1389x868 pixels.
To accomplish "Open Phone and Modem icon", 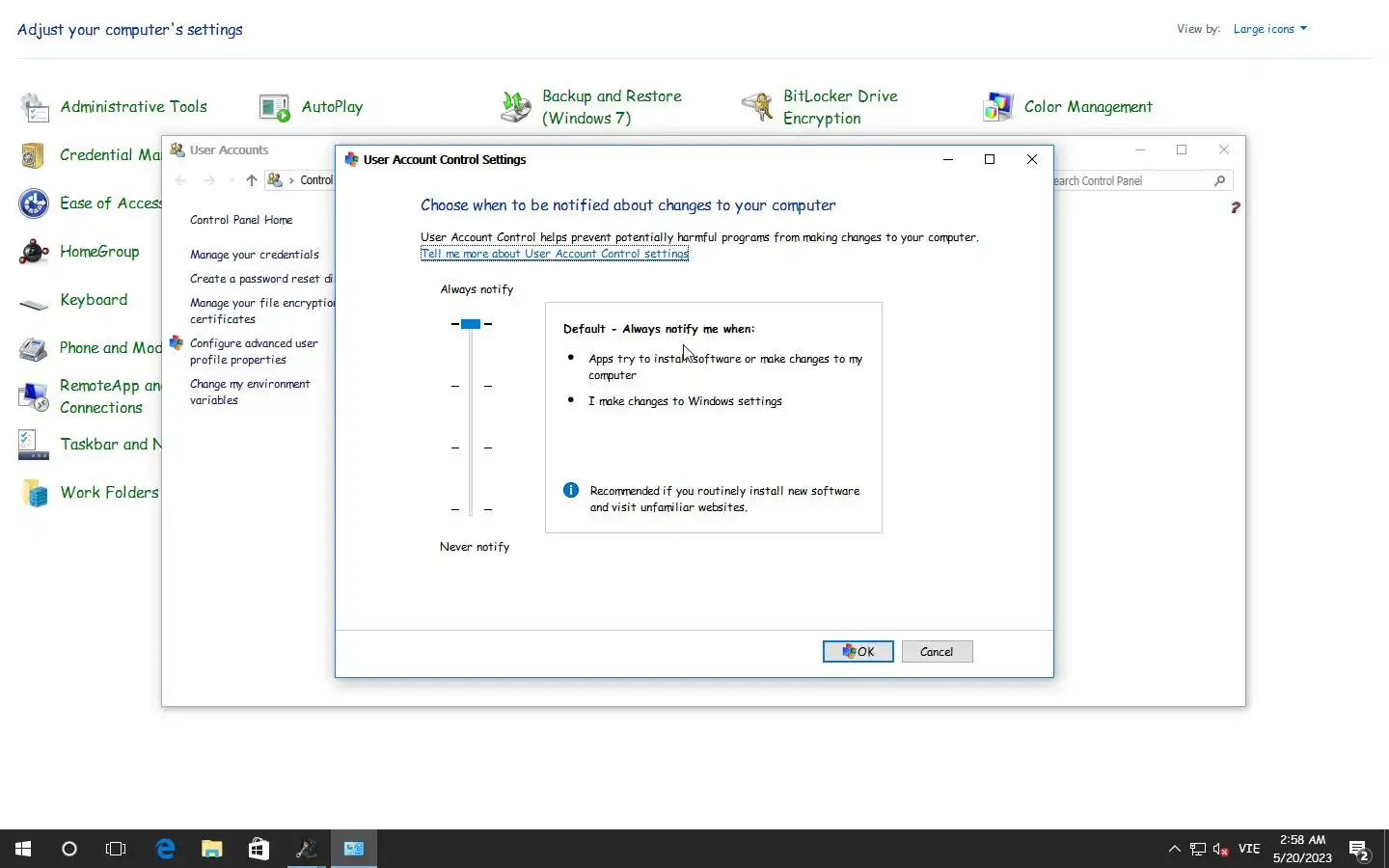I will 34,348.
